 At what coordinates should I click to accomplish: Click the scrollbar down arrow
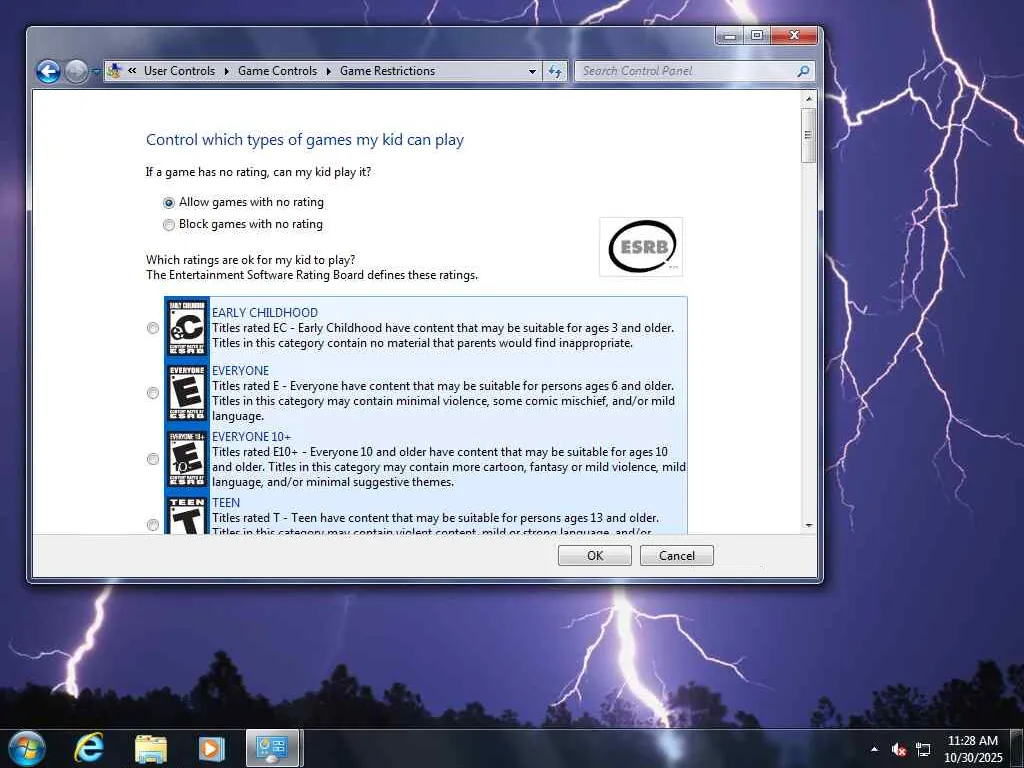coord(808,526)
